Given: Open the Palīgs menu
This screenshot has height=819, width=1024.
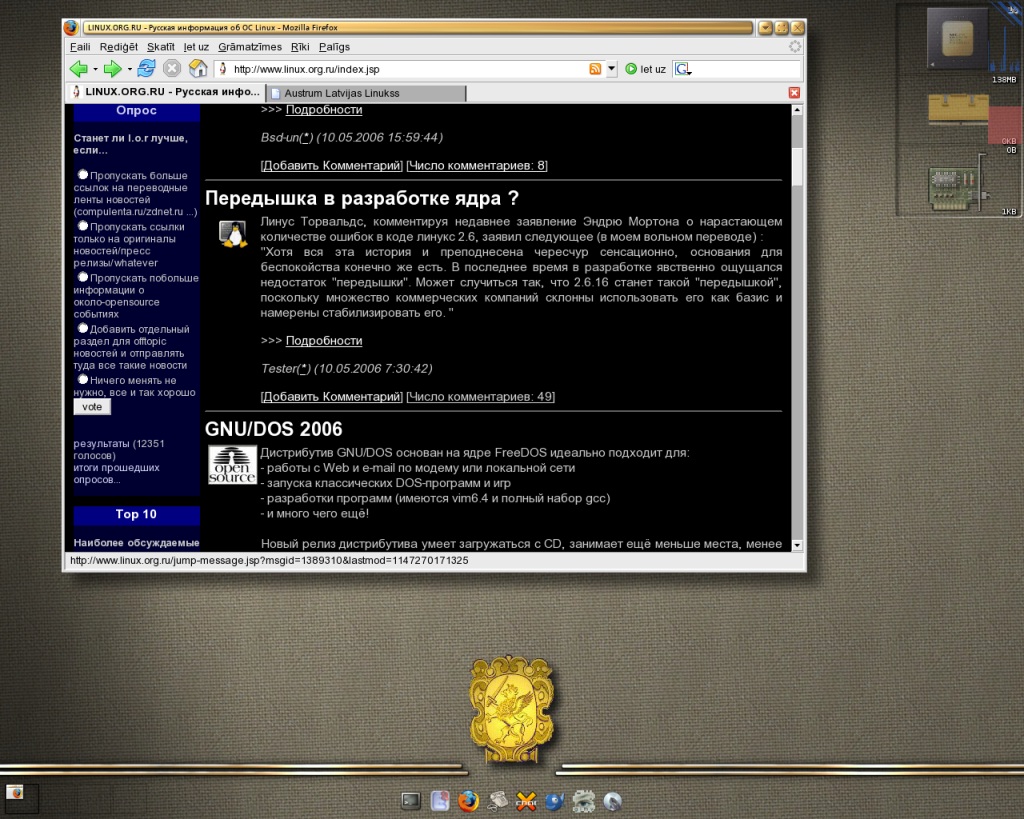Looking at the screenshot, I should 334,47.
